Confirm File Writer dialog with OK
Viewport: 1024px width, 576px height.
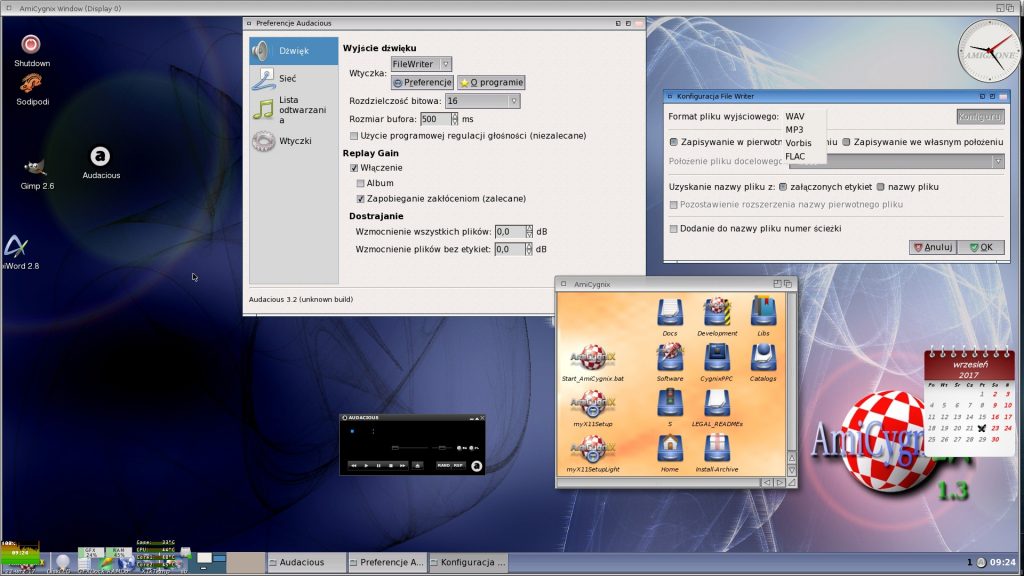pyautogui.click(x=981, y=248)
